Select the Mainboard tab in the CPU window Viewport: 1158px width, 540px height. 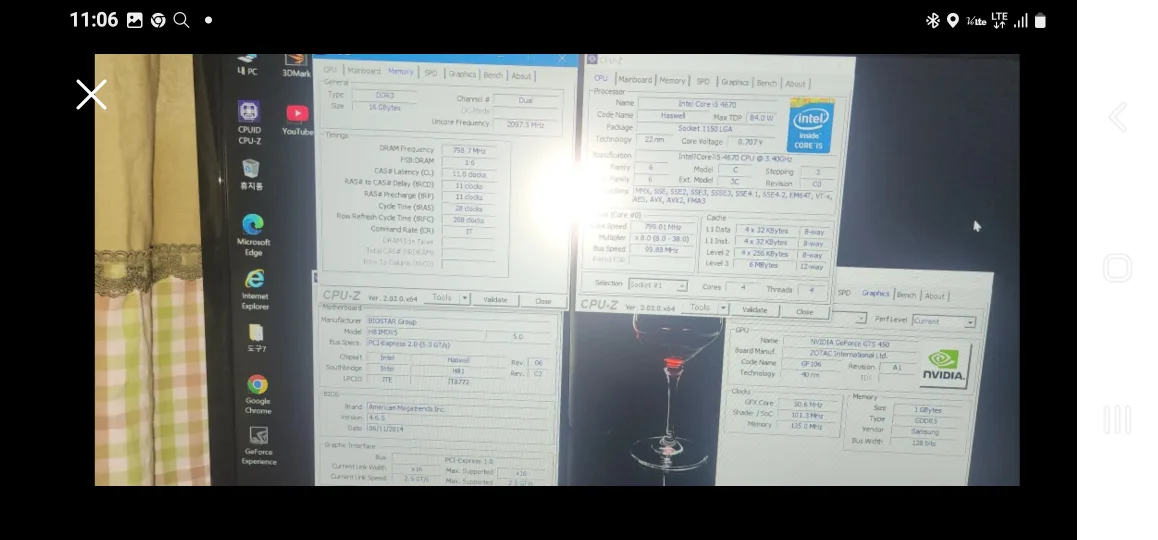[x=634, y=80]
